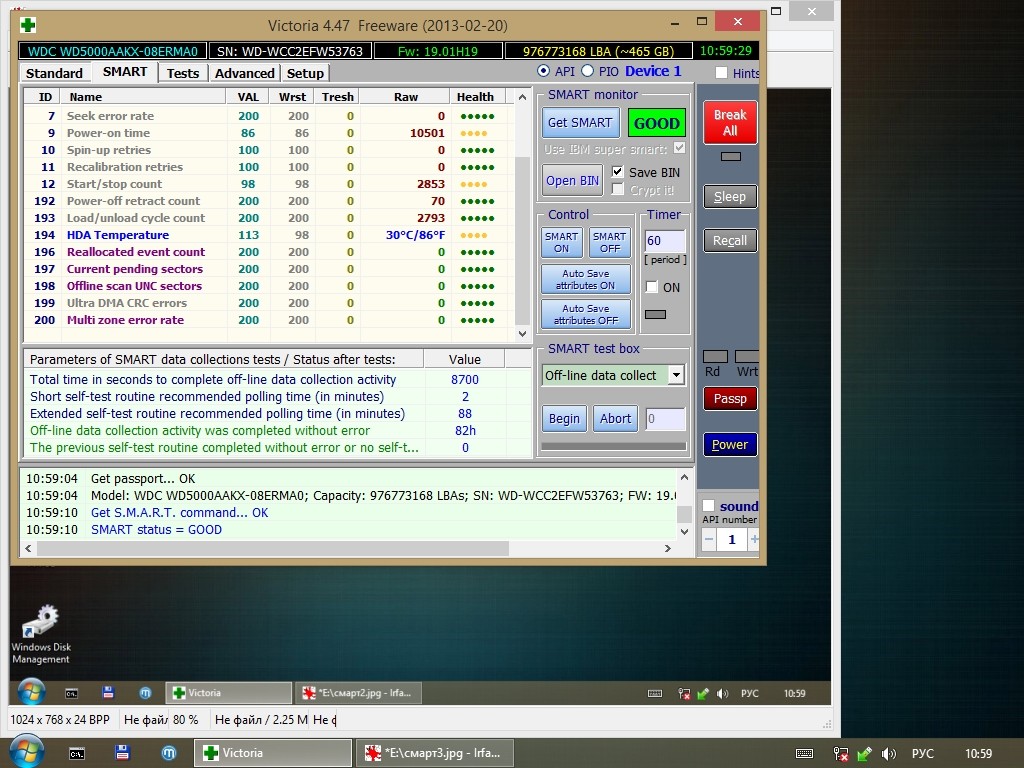Decrease the API number with the minus button
Viewport: 1024px width, 768px height.
coord(709,539)
